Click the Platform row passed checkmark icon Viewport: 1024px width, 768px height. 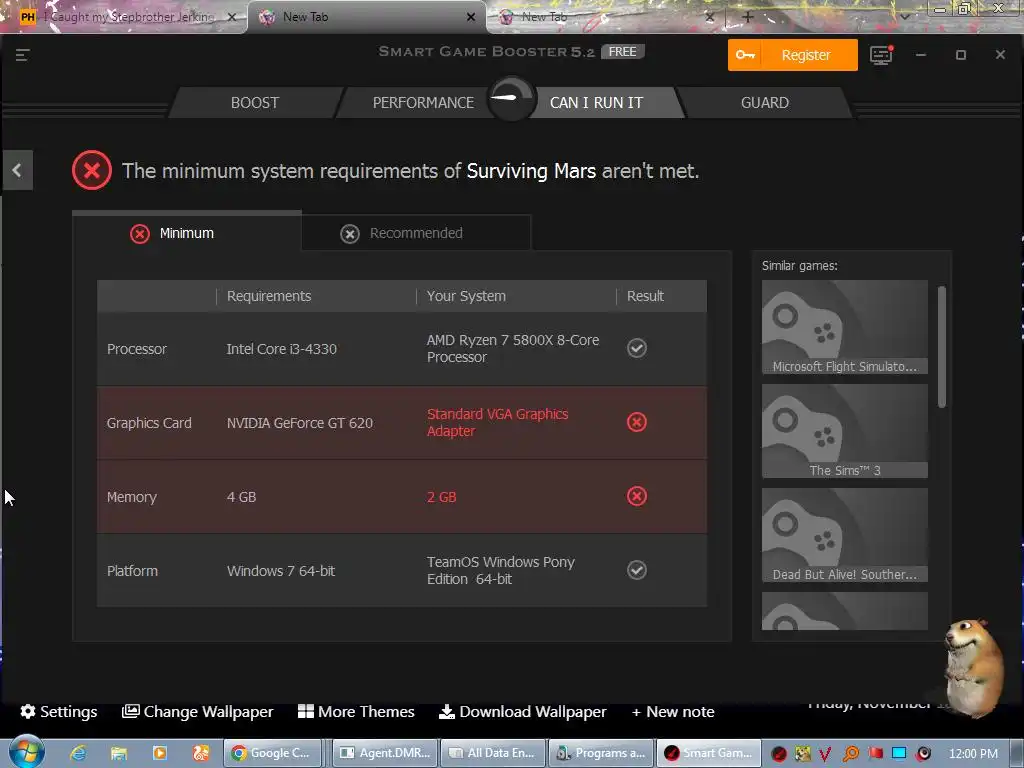637,570
